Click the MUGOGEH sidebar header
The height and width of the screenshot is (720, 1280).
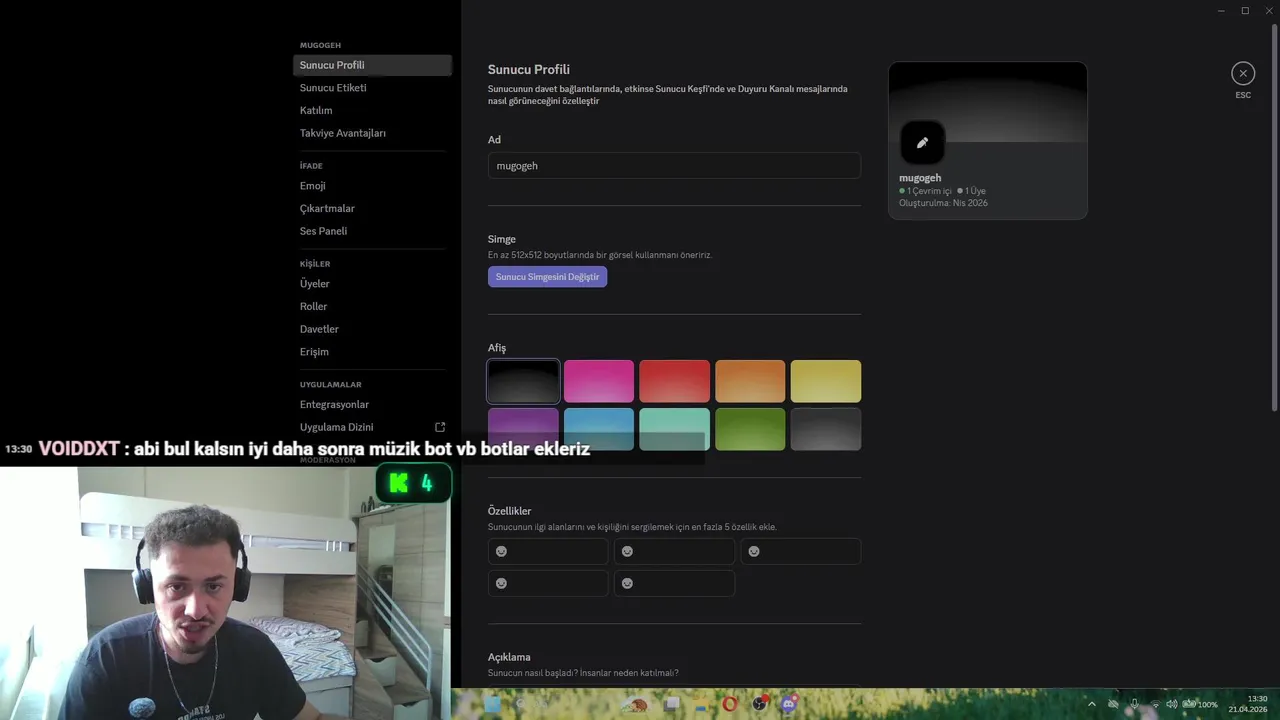(320, 45)
